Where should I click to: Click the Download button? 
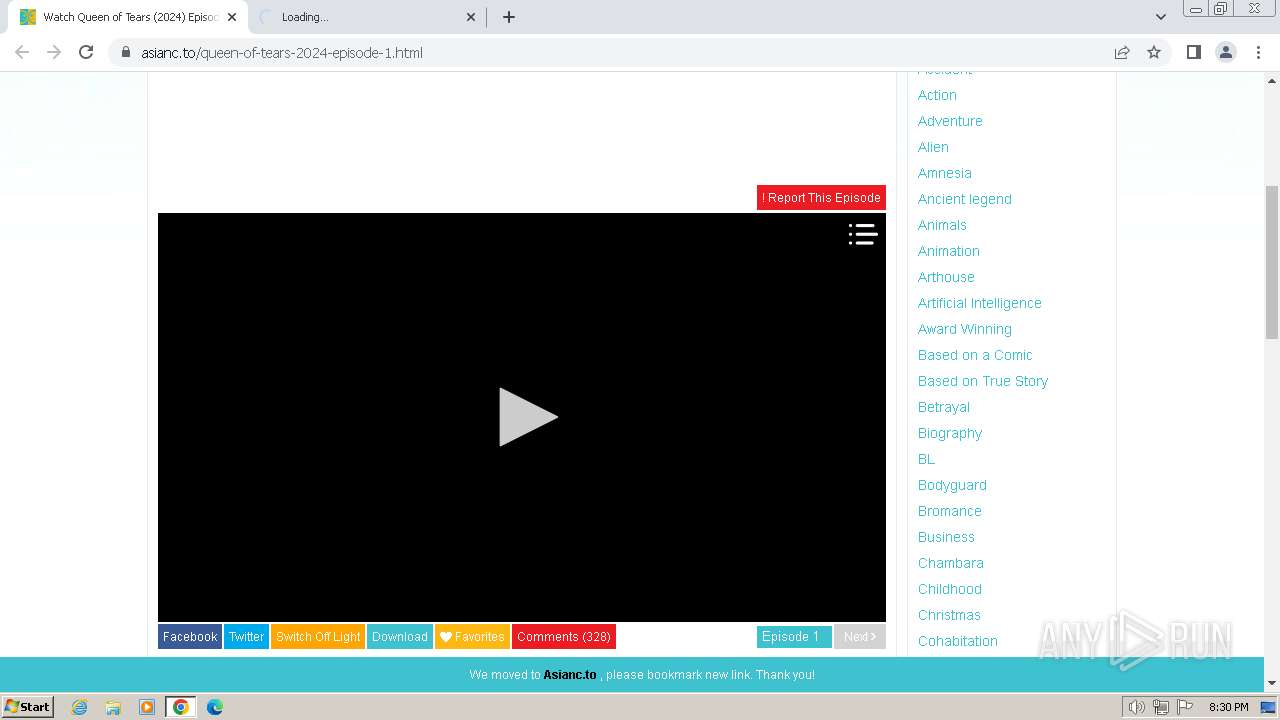[x=400, y=637]
